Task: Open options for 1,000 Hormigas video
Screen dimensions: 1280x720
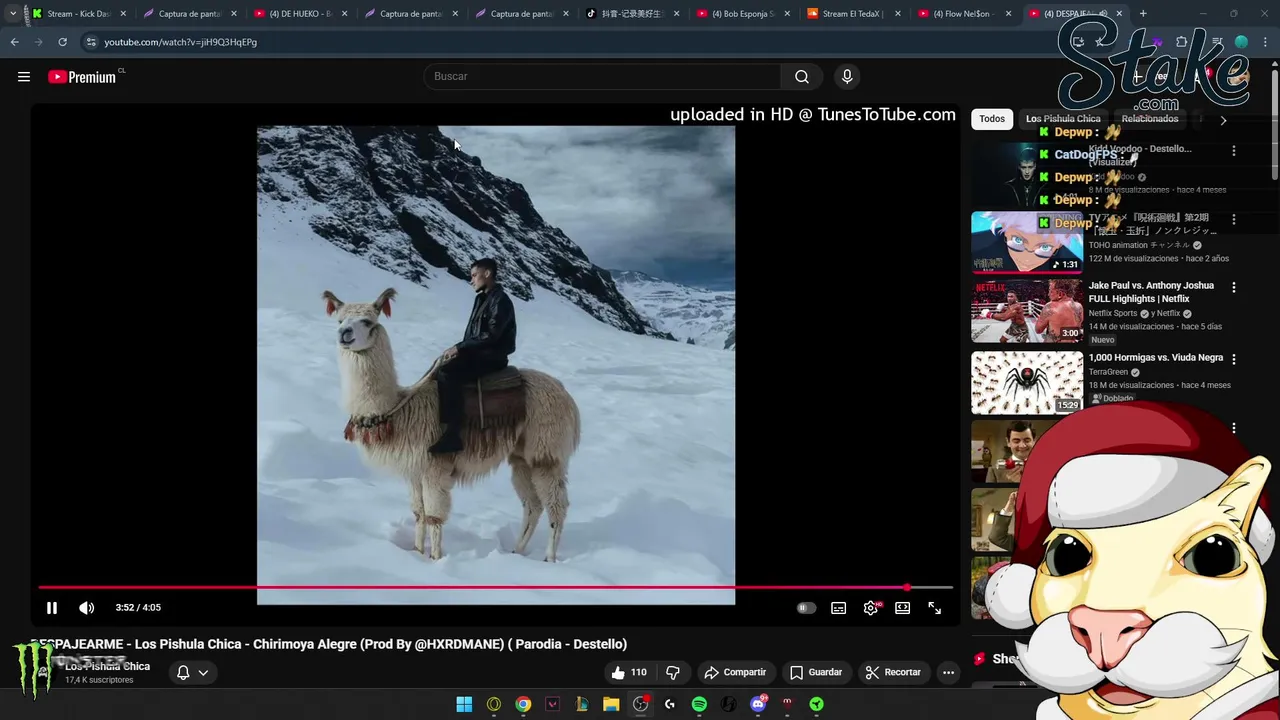Action: (1234, 359)
